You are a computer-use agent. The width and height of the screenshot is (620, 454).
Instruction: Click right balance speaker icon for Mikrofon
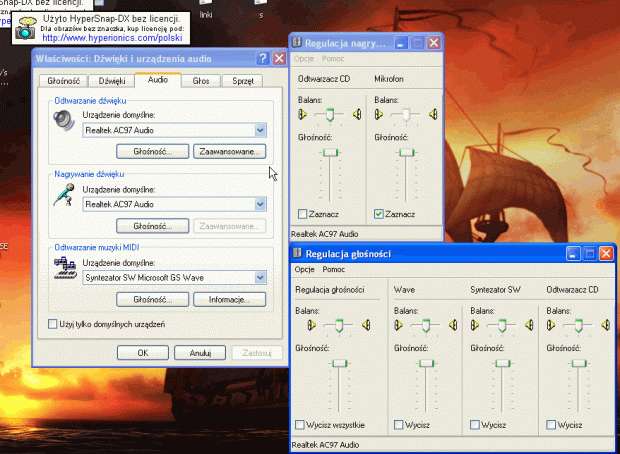click(x=433, y=116)
